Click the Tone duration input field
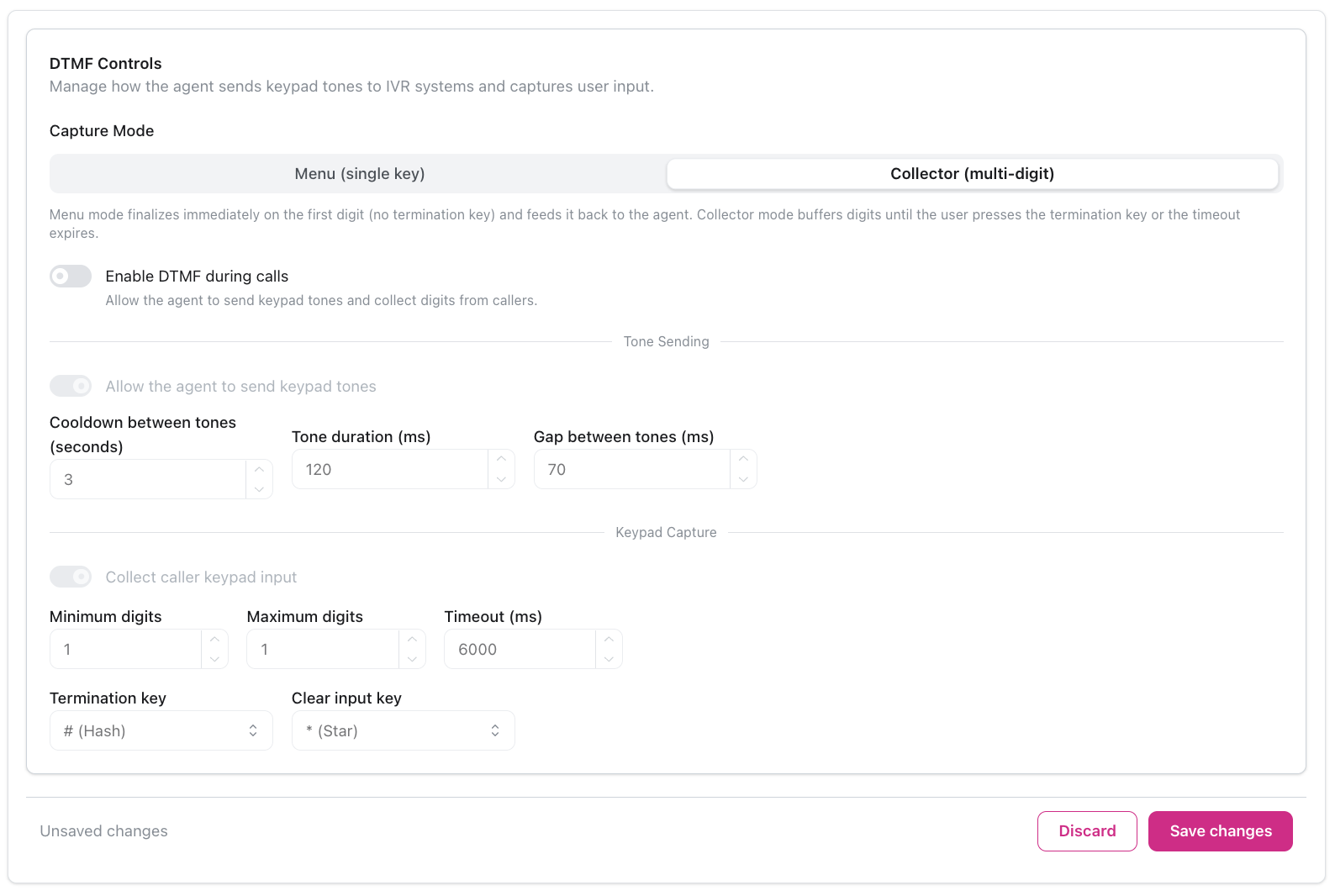 389,470
